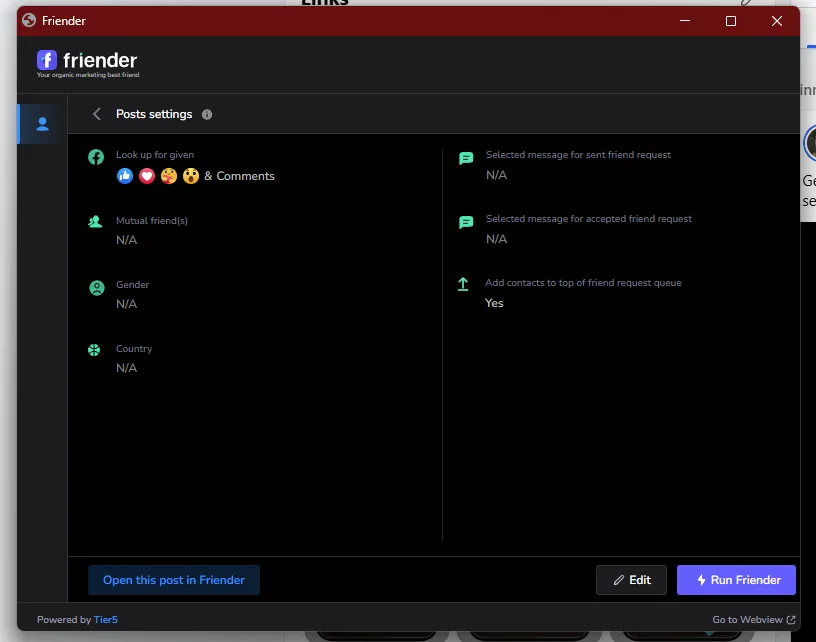Click the Yes value for friend request queue
Screen dimensions: 816x642
(494, 303)
